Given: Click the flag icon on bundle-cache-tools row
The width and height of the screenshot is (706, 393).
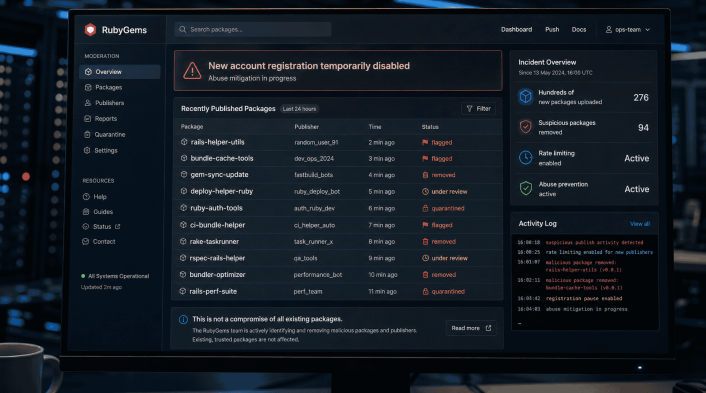Looking at the screenshot, I should (425, 158).
